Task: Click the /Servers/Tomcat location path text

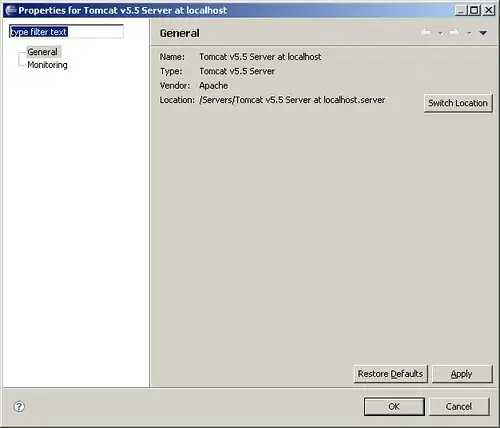Action: (292, 100)
